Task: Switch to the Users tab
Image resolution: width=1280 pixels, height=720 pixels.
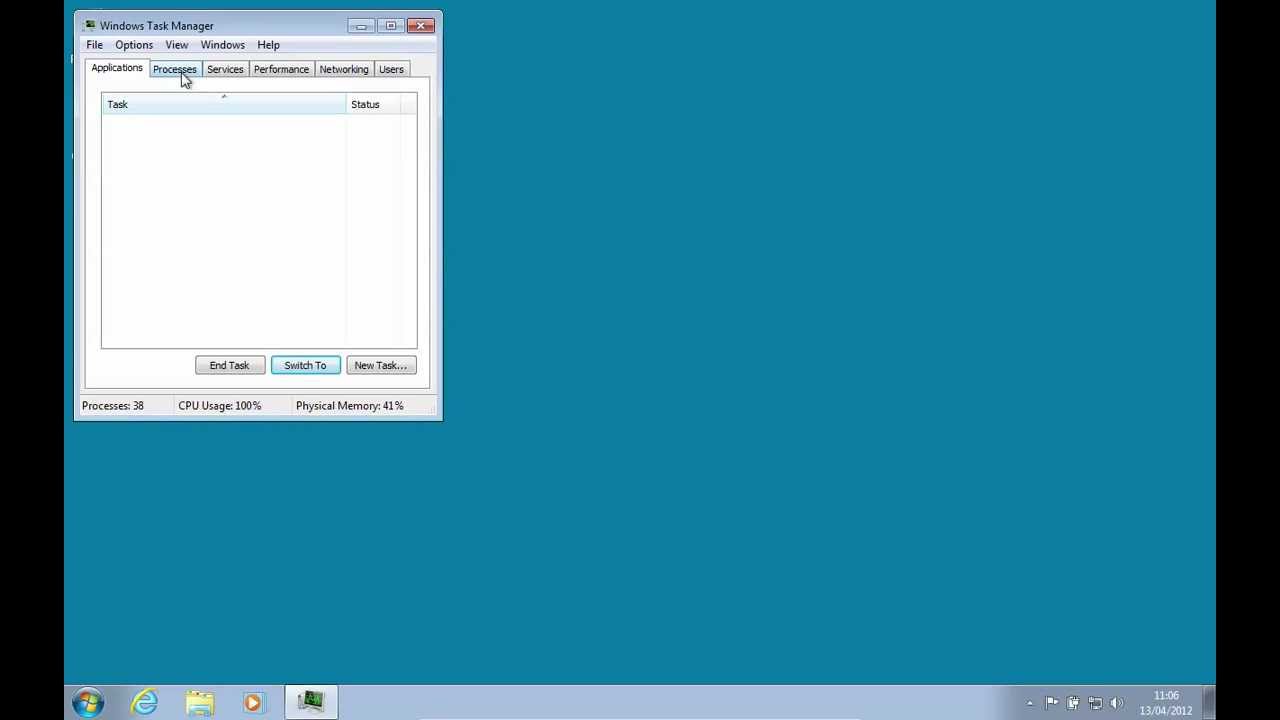Action: click(x=391, y=69)
